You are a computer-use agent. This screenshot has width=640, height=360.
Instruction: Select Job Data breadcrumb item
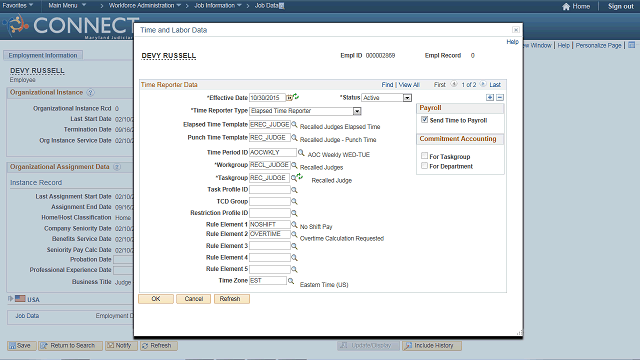267,5
